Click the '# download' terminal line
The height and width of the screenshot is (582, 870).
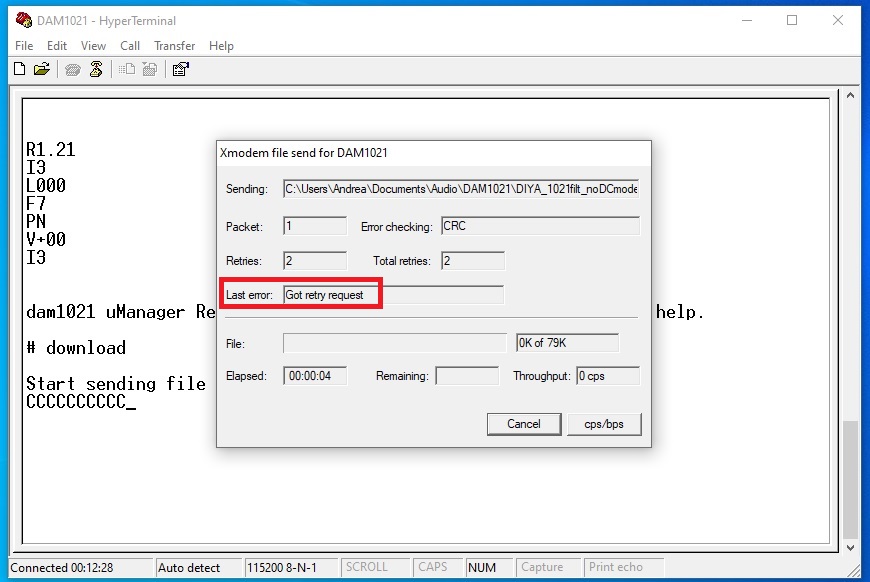click(x=77, y=348)
